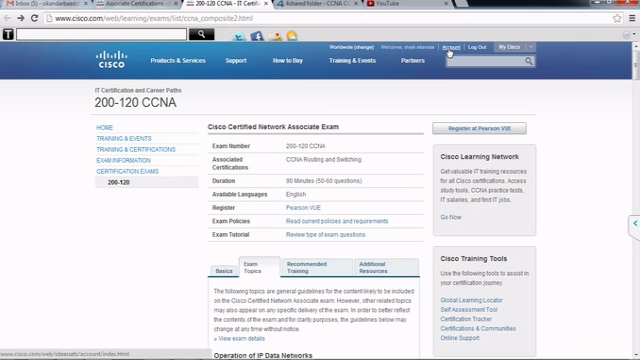Screen dimensions: 640x360
Task: Click the browser back arrow
Action: tap(7, 18)
